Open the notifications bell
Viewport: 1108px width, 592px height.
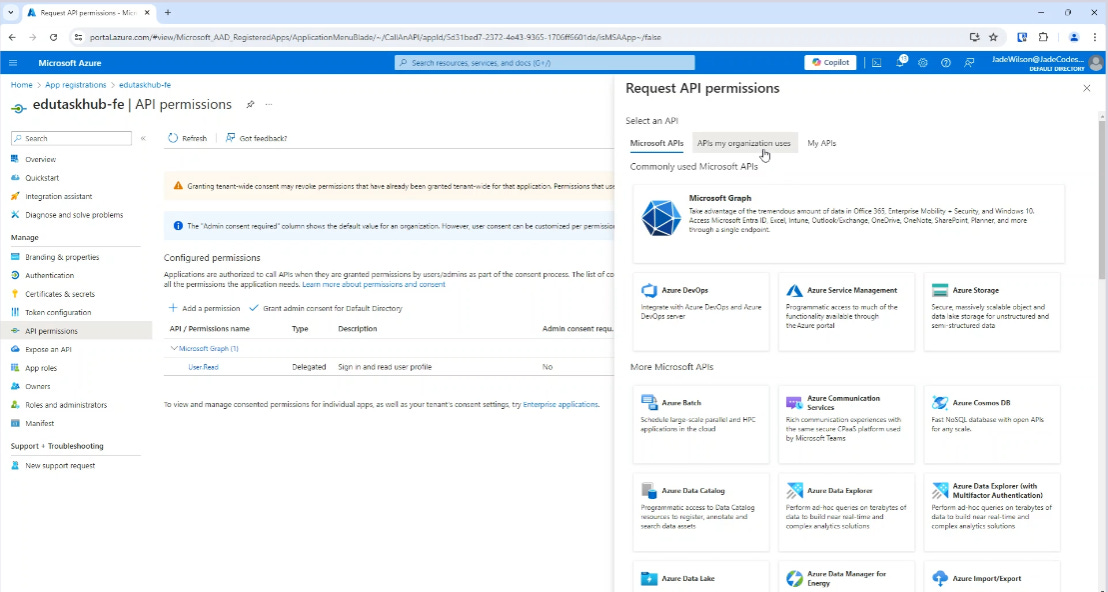900,62
